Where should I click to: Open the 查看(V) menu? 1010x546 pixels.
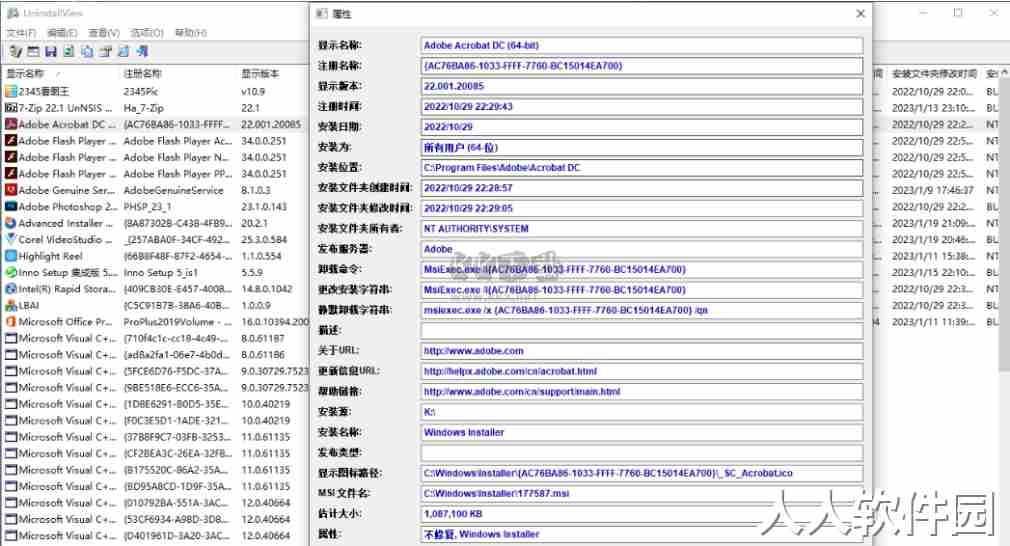(104, 33)
